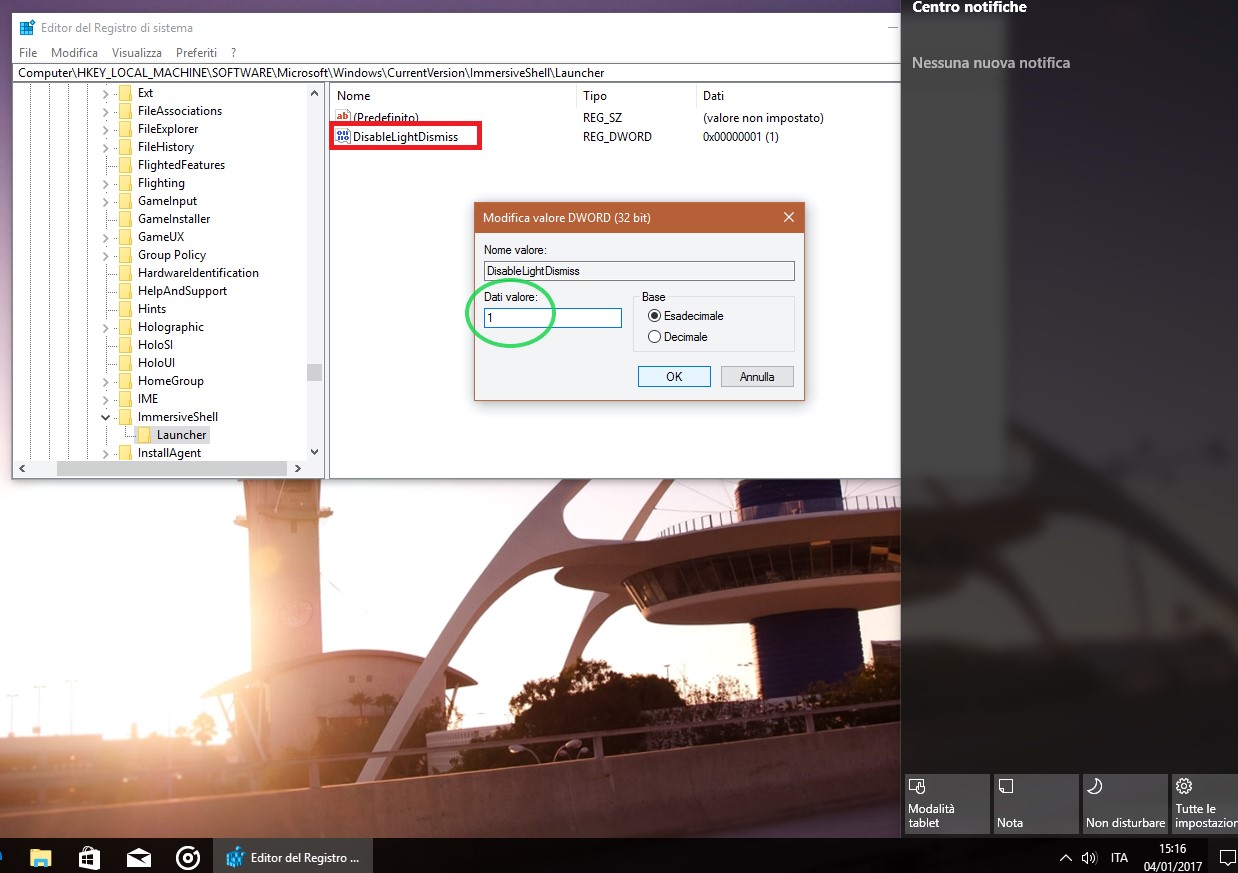Expand the Group Policy key
Viewport: 1238px width, 873px height.
click(105, 255)
